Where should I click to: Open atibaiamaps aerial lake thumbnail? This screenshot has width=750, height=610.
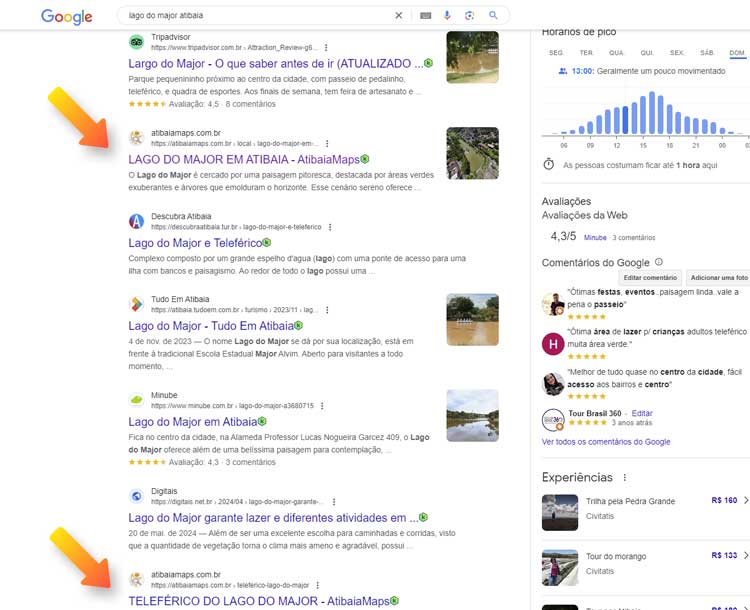coord(473,153)
